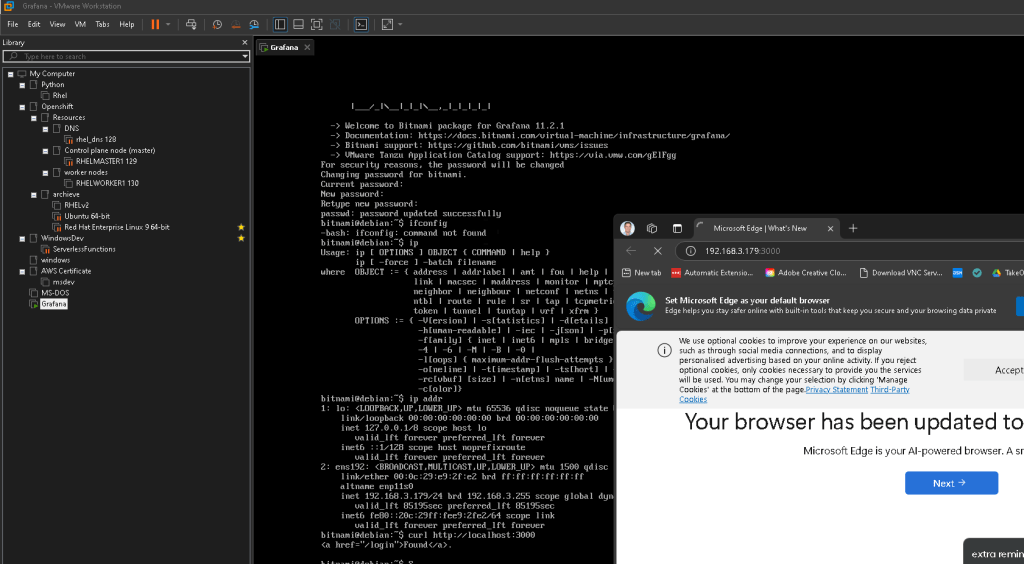This screenshot has width=1024, height=564.
Task: Click Take Snapshot clock icon
Action: pyautogui.click(x=217, y=24)
